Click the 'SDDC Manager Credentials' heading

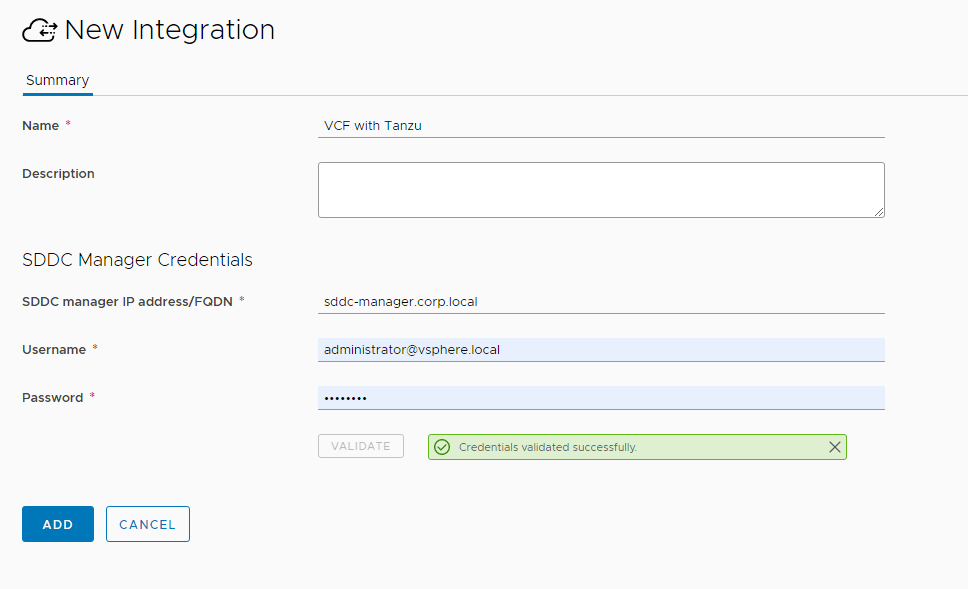137,260
